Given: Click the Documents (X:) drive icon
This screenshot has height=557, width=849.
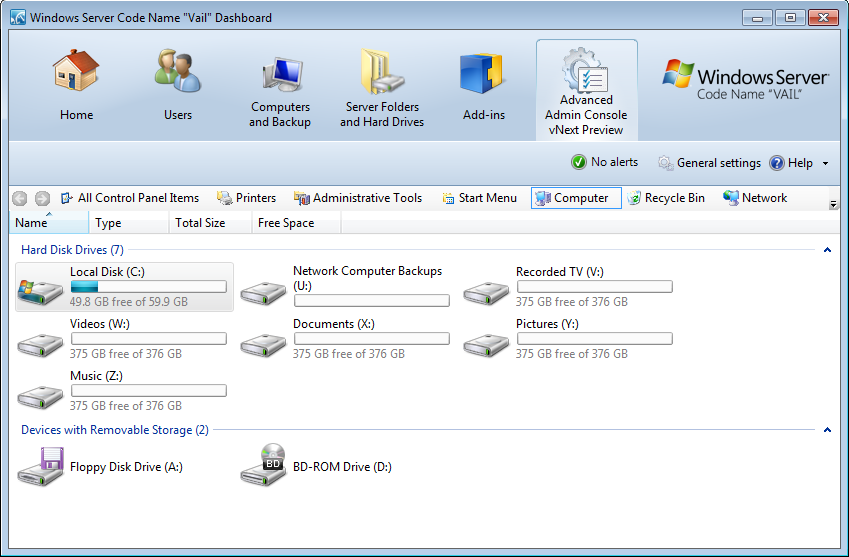Looking at the screenshot, I should pos(263,344).
